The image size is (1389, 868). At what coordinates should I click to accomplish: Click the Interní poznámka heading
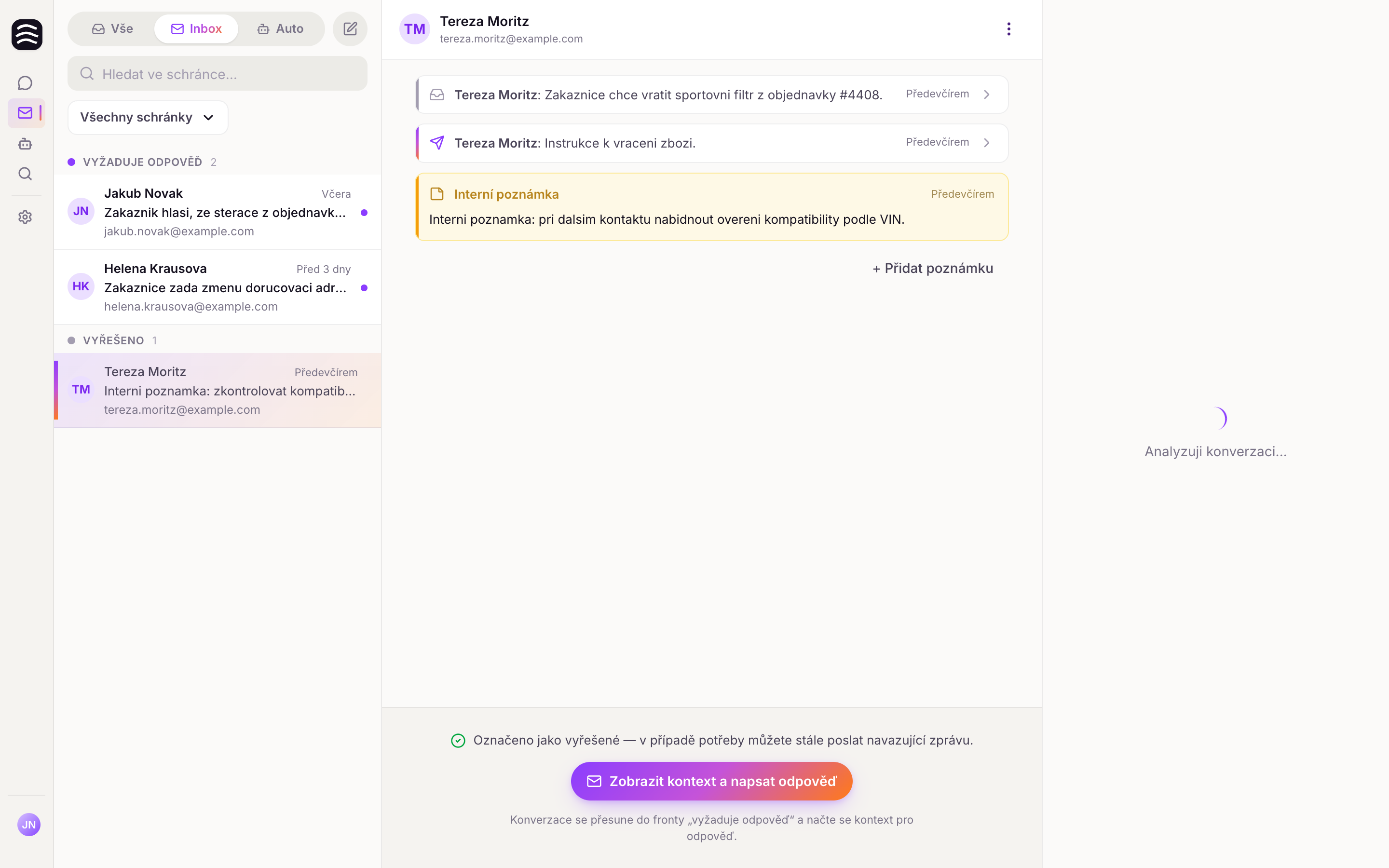pos(506,194)
